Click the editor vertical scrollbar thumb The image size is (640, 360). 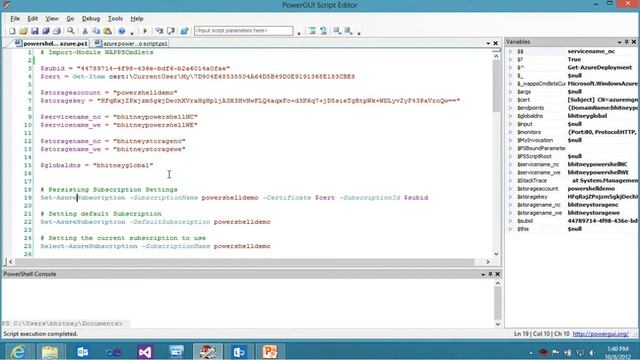coord(496,86)
